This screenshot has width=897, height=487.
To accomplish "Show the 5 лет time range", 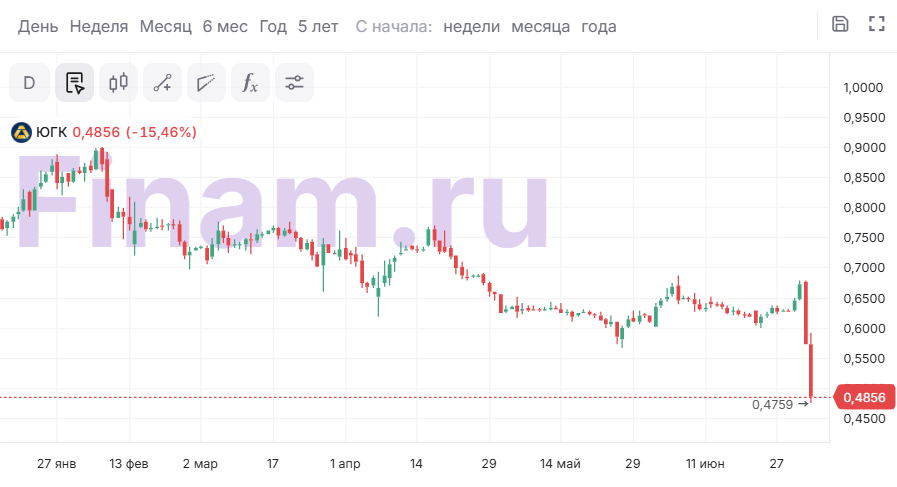I will (318, 27).
